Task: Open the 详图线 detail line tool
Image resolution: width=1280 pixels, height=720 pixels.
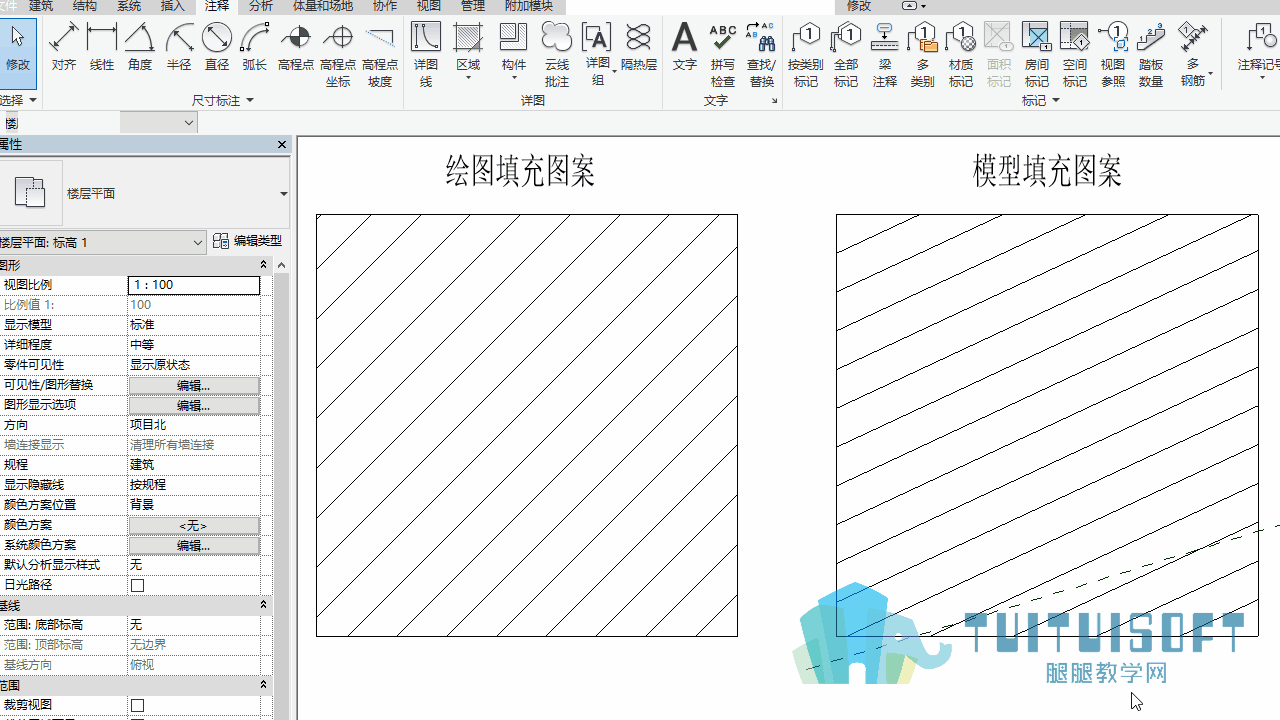Action: tap(426, 54)
